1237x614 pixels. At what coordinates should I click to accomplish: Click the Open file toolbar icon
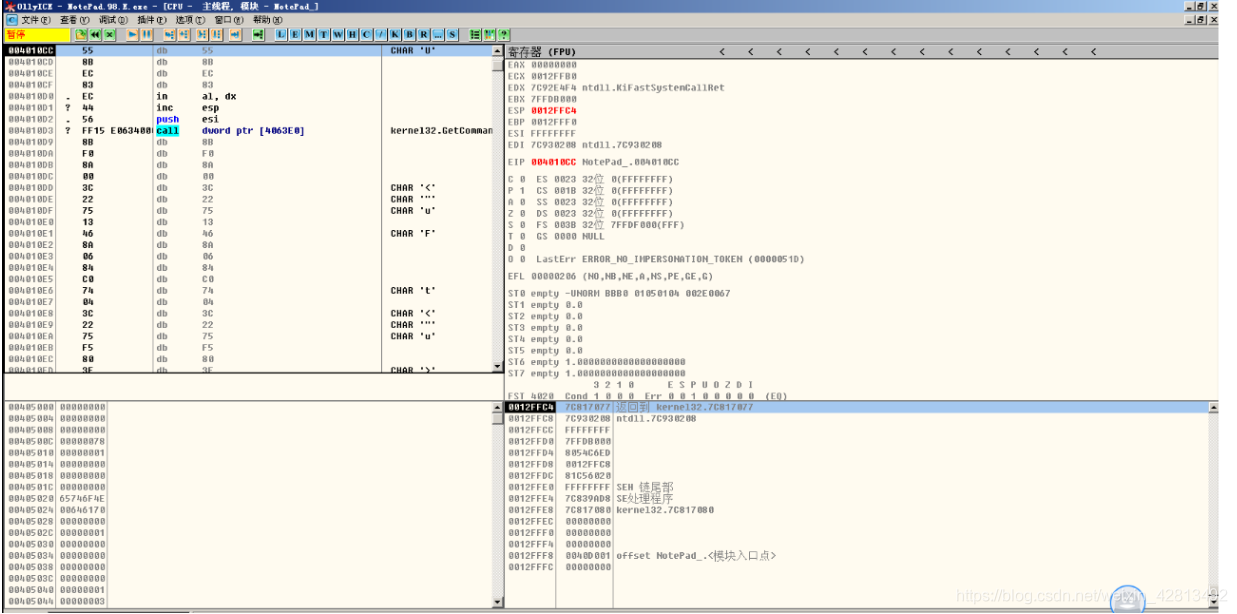coord(80,34)
